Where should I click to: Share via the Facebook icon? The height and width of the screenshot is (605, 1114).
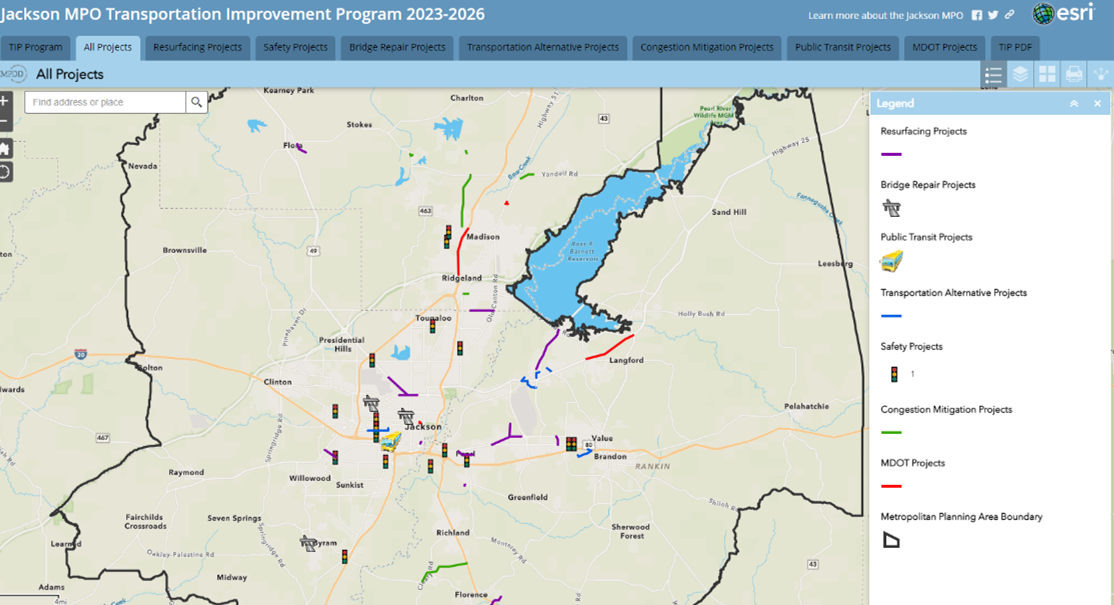(x=977, y=15)
